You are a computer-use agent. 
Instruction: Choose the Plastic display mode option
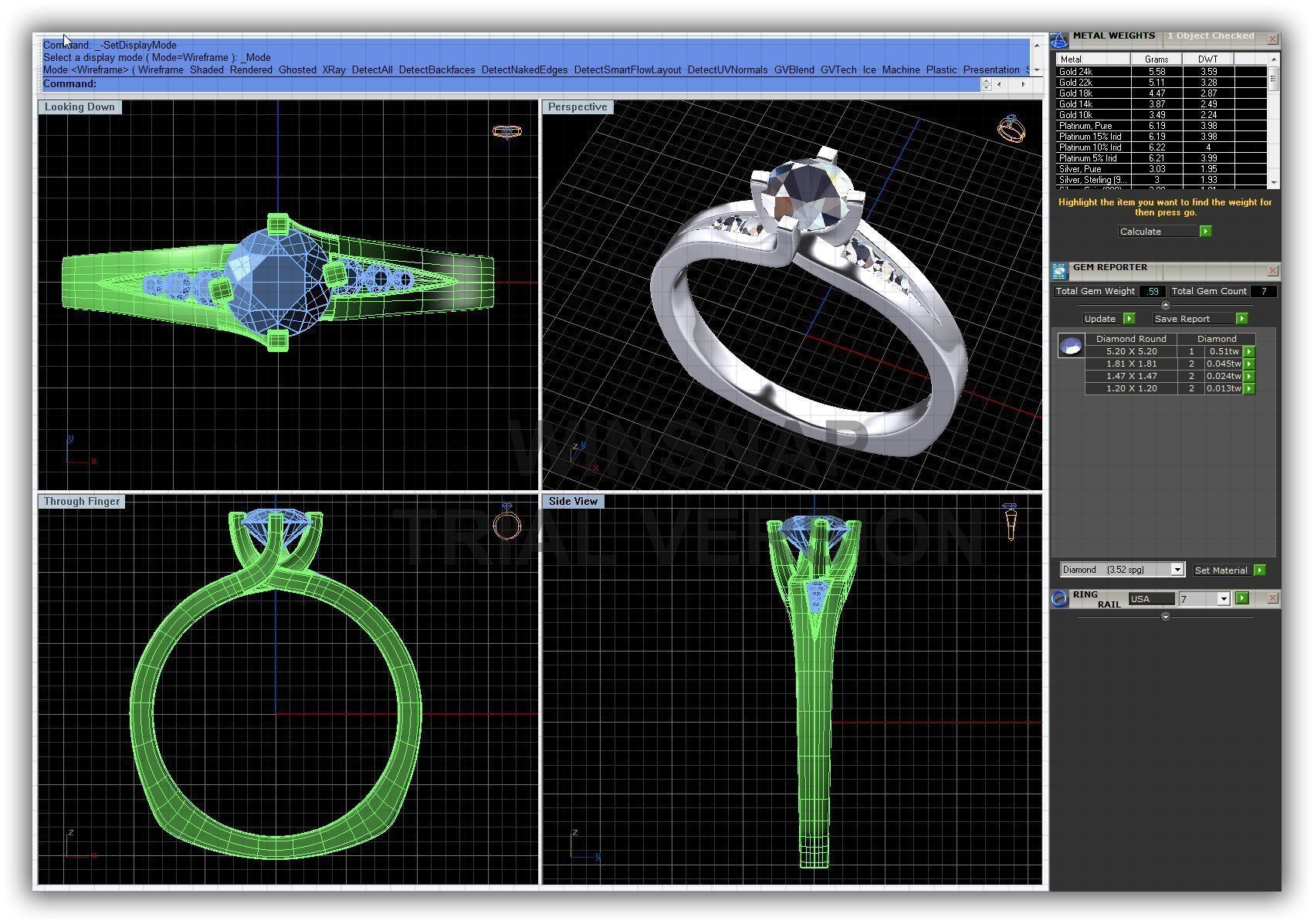tap(941, 70)
